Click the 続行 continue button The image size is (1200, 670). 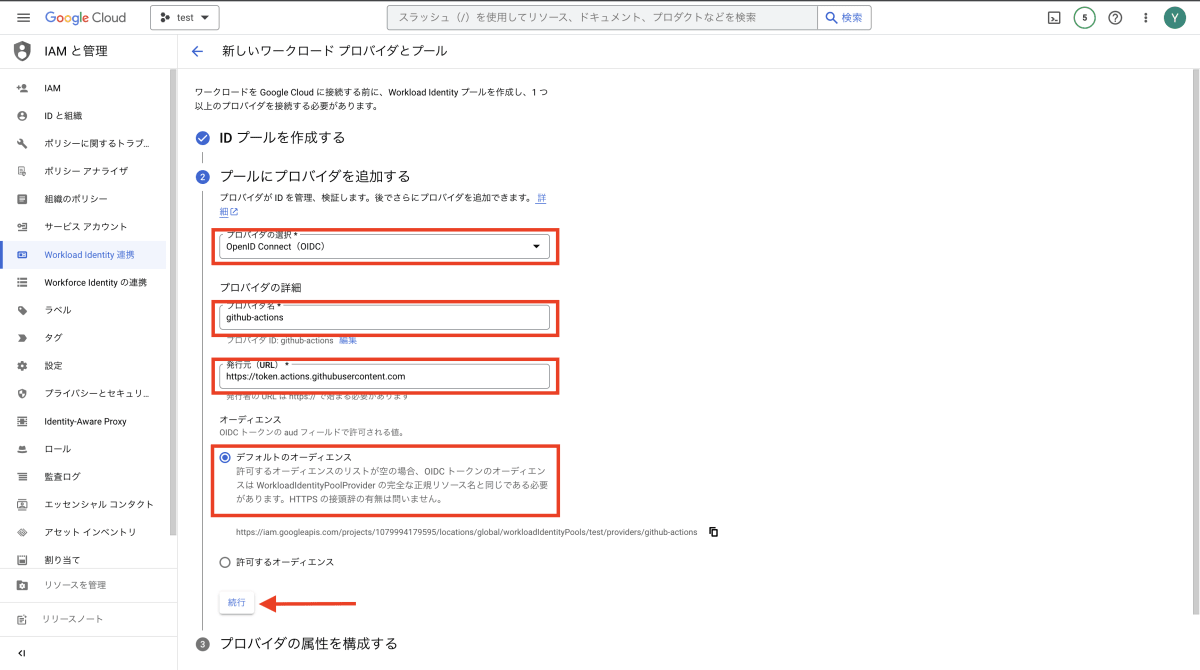(237, 602)
